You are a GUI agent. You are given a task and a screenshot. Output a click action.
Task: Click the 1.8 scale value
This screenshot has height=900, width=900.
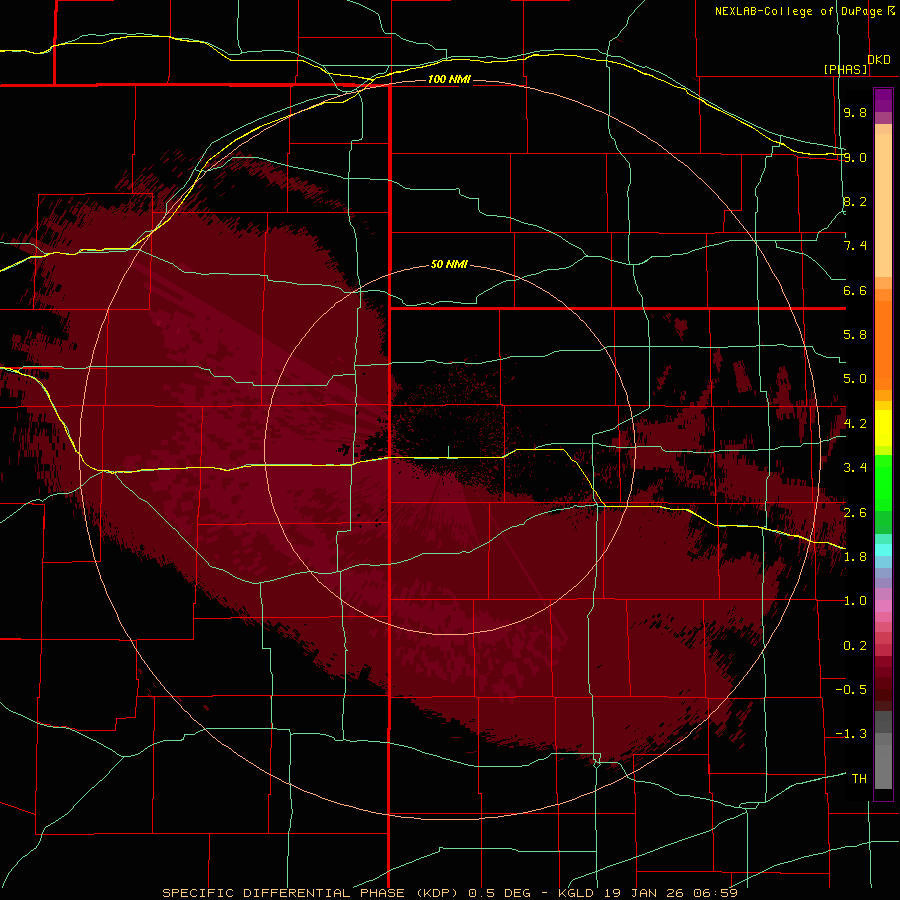[855, 557]
